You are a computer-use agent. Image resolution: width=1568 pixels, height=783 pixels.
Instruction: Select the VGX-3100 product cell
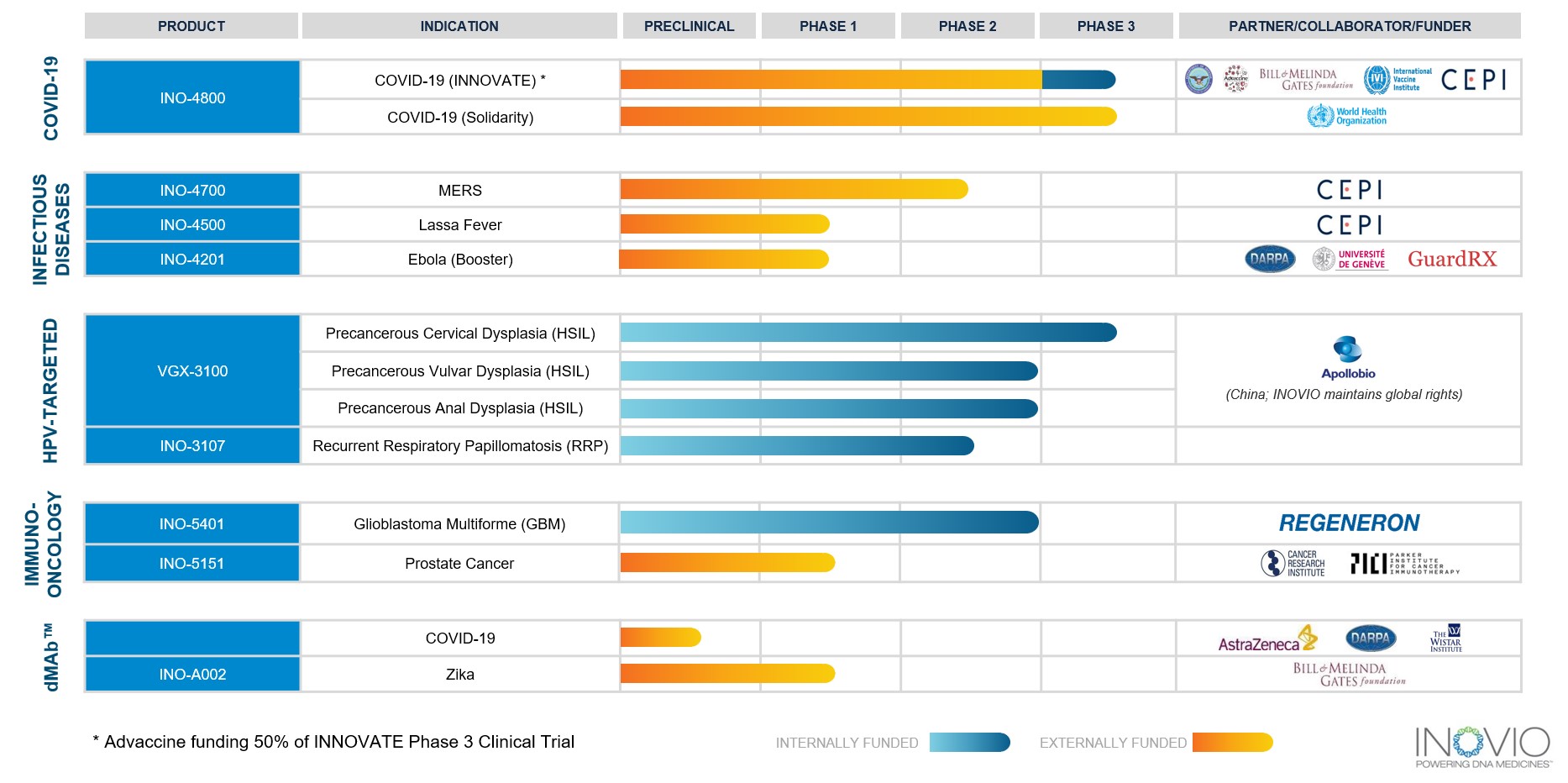coord(192,370)
